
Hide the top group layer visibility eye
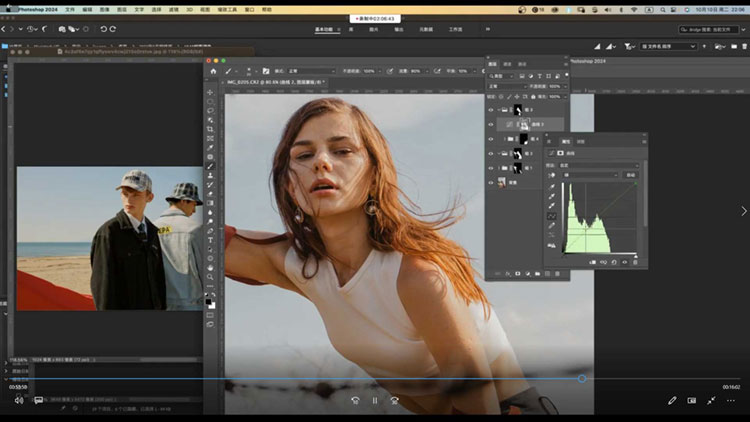point(491,109)
